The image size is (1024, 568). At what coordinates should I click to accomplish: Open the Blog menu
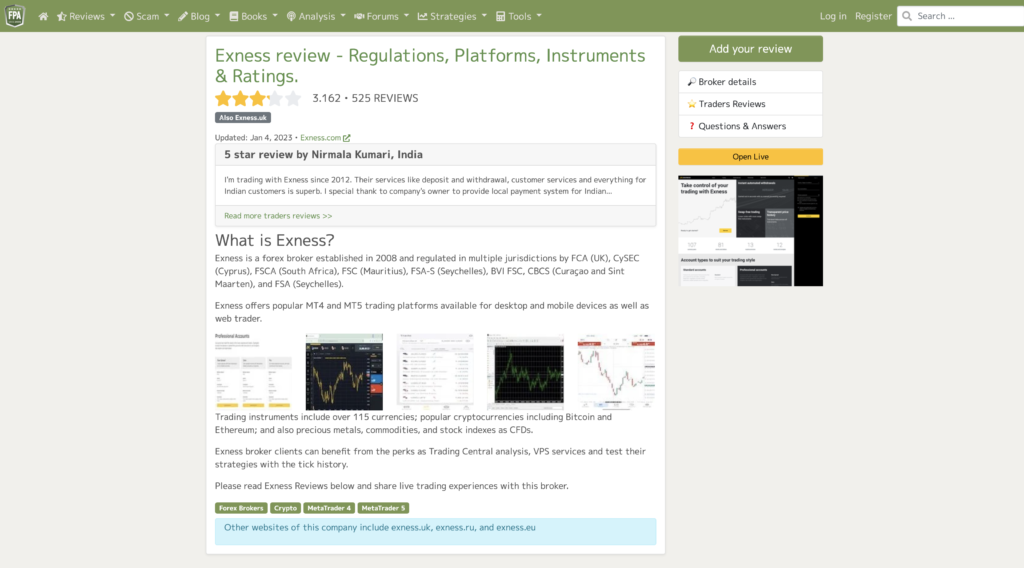coord(199,16)
